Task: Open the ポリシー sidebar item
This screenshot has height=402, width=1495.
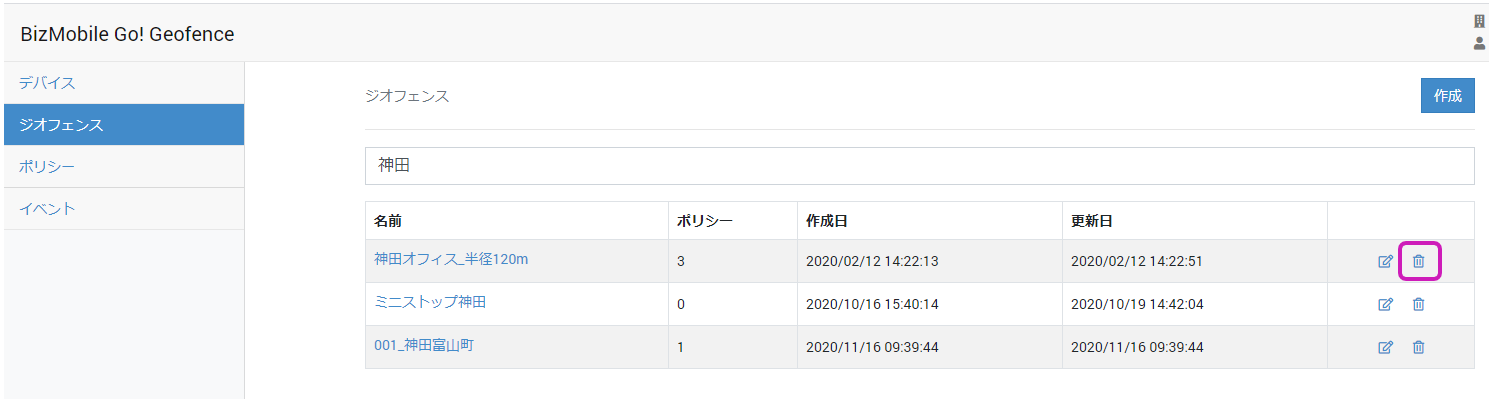Action: (x=47, y=167)
